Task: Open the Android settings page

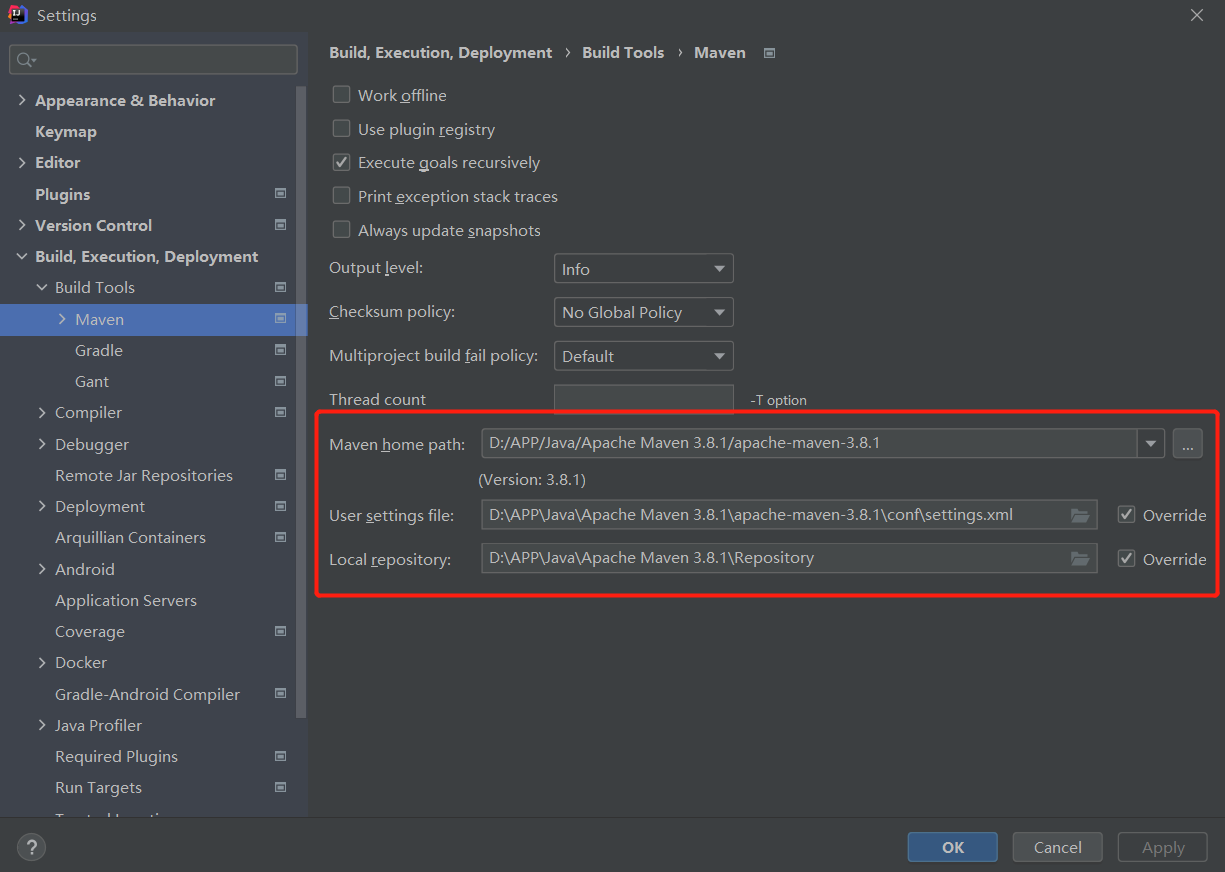Action: click(85, 569)
